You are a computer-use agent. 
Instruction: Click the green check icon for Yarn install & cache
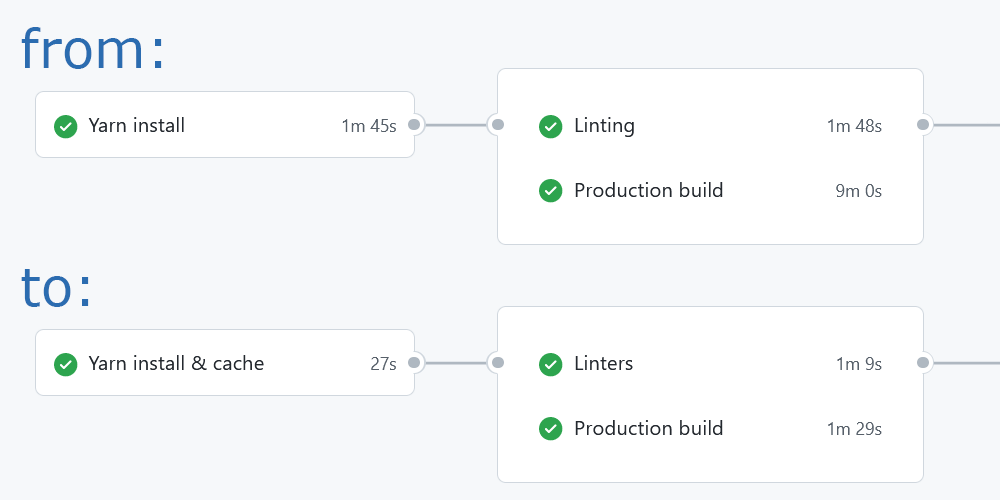pos(66,364)
